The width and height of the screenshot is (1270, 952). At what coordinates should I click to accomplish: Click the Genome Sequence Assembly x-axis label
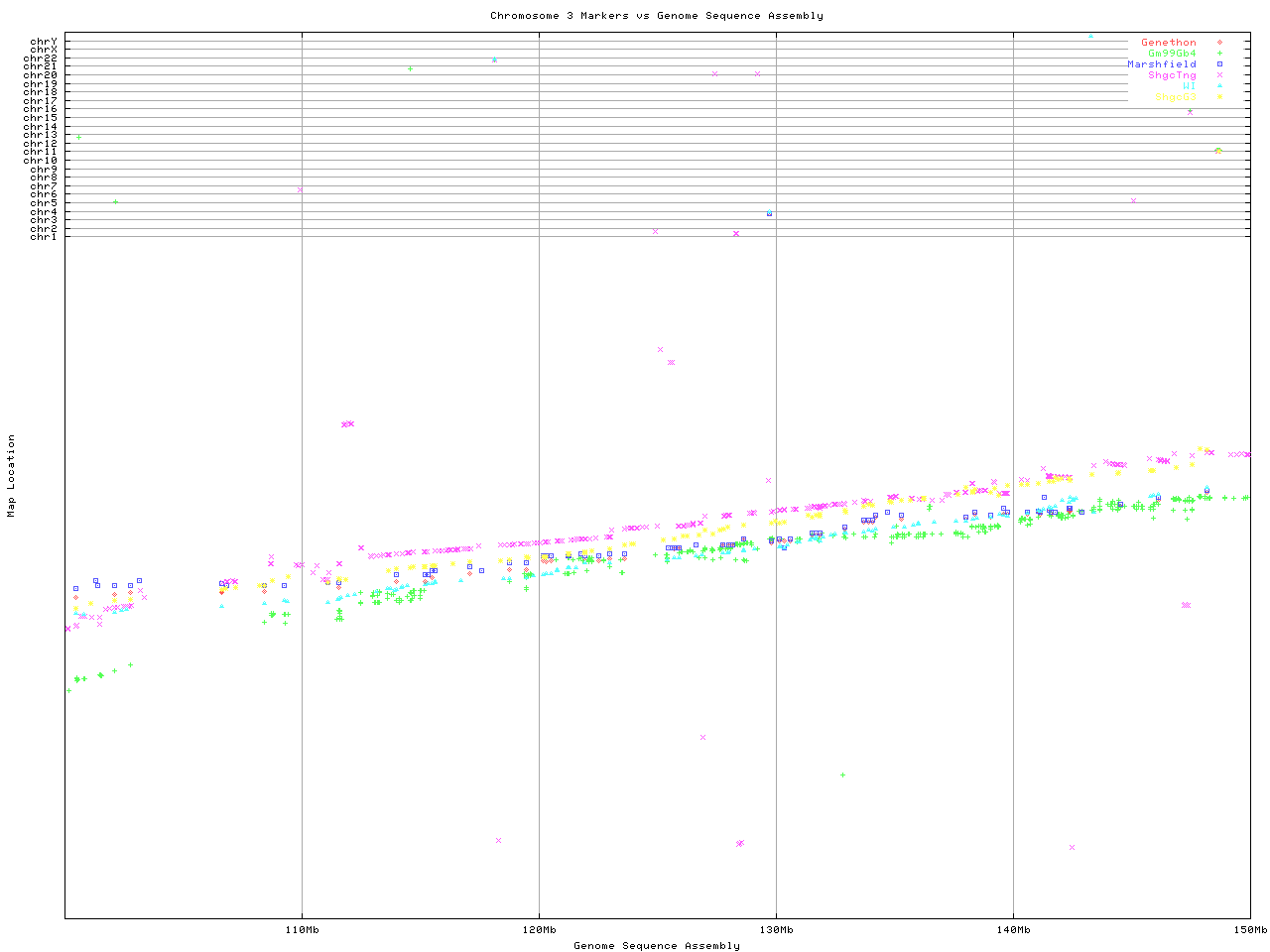tap(656, 946)
